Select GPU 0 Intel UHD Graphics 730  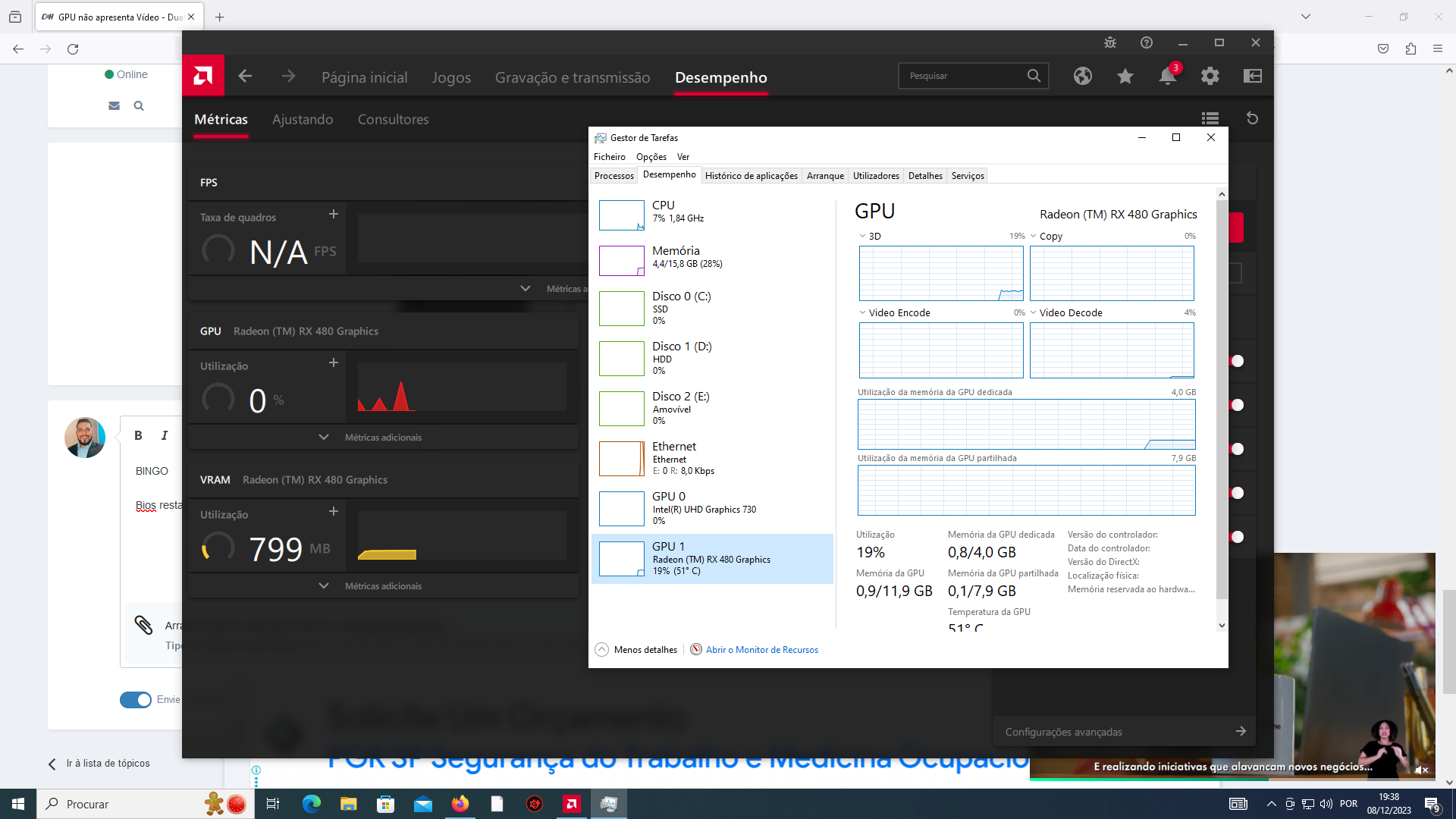pos(712,509)
